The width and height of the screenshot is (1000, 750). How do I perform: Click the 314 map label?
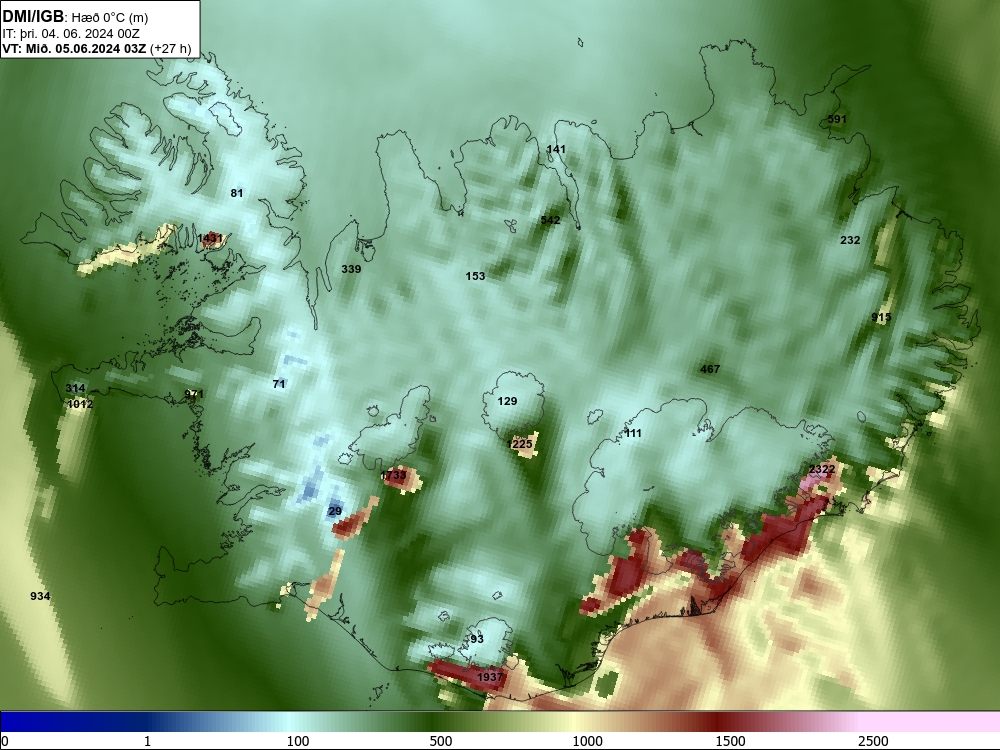(75, 388)
